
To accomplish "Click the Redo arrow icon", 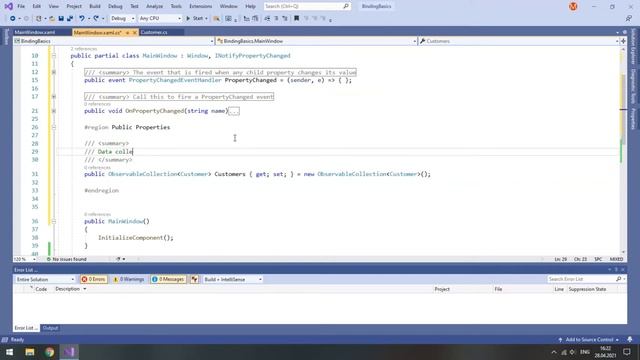I will (x=96, y=18).
